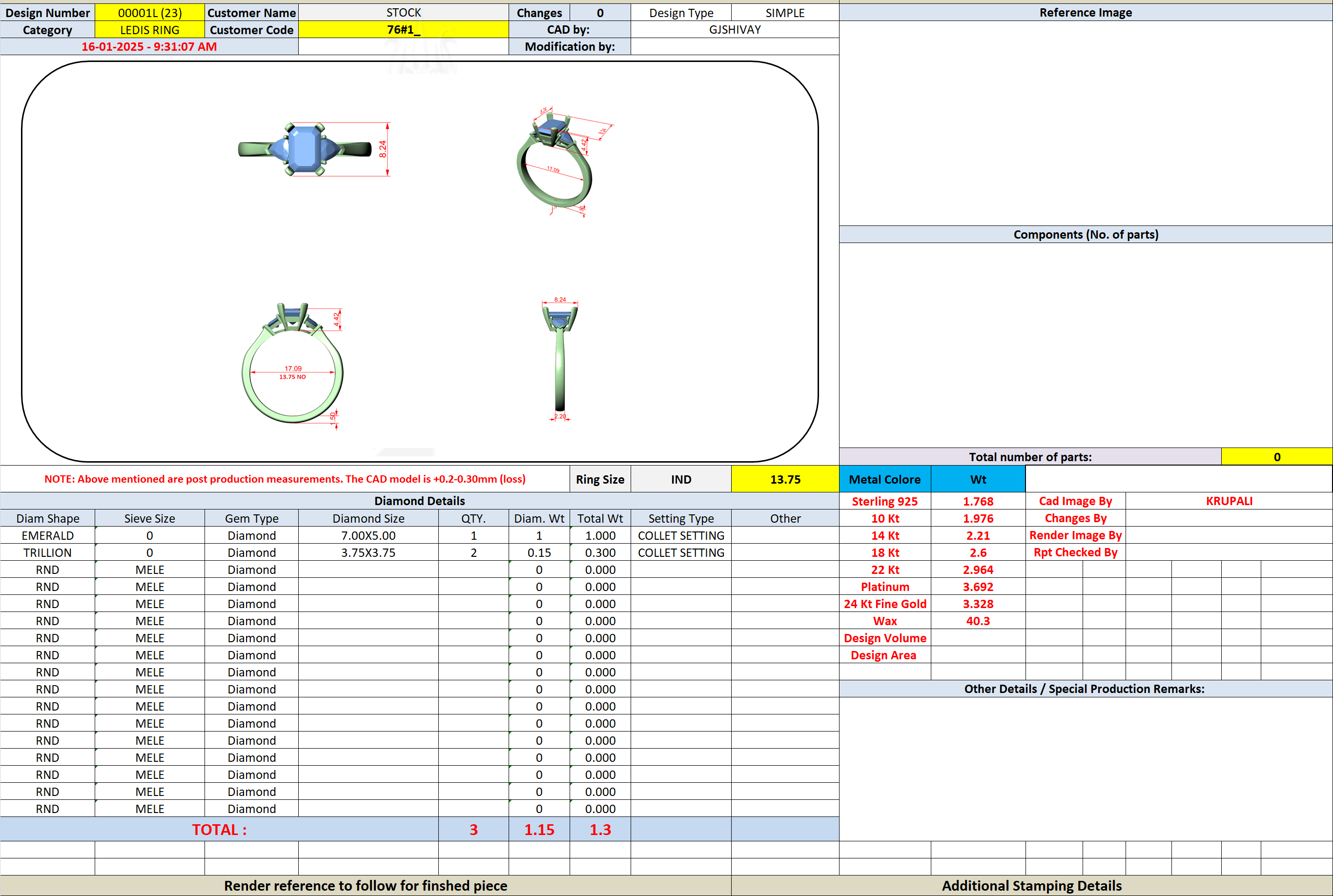Select the KRUPALI Cad Image By value
Image resolution: width=1333 pixels, height=896 pixels.
(x=1229, y=501)
